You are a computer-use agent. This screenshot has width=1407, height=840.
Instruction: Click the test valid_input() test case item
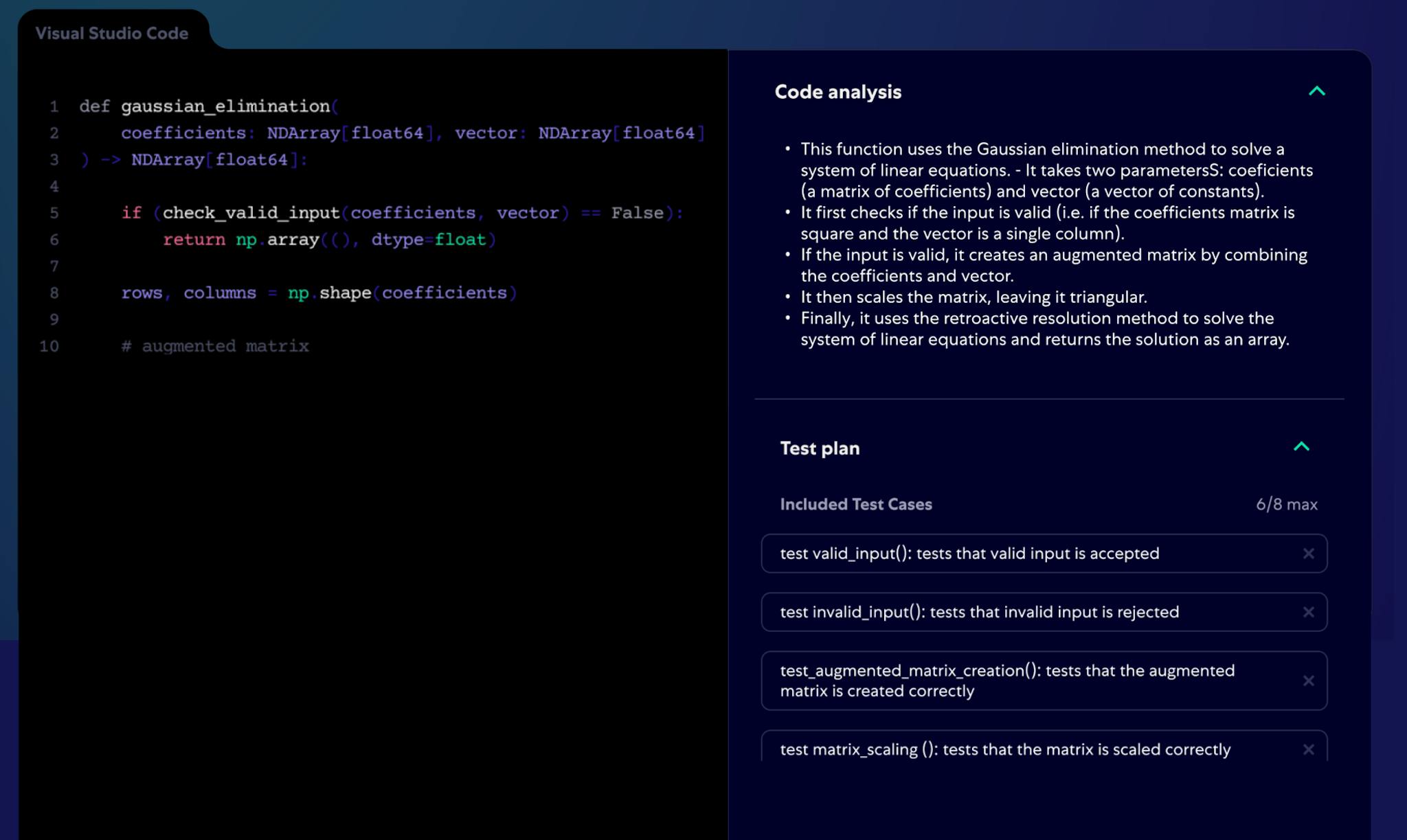point(969,554)
